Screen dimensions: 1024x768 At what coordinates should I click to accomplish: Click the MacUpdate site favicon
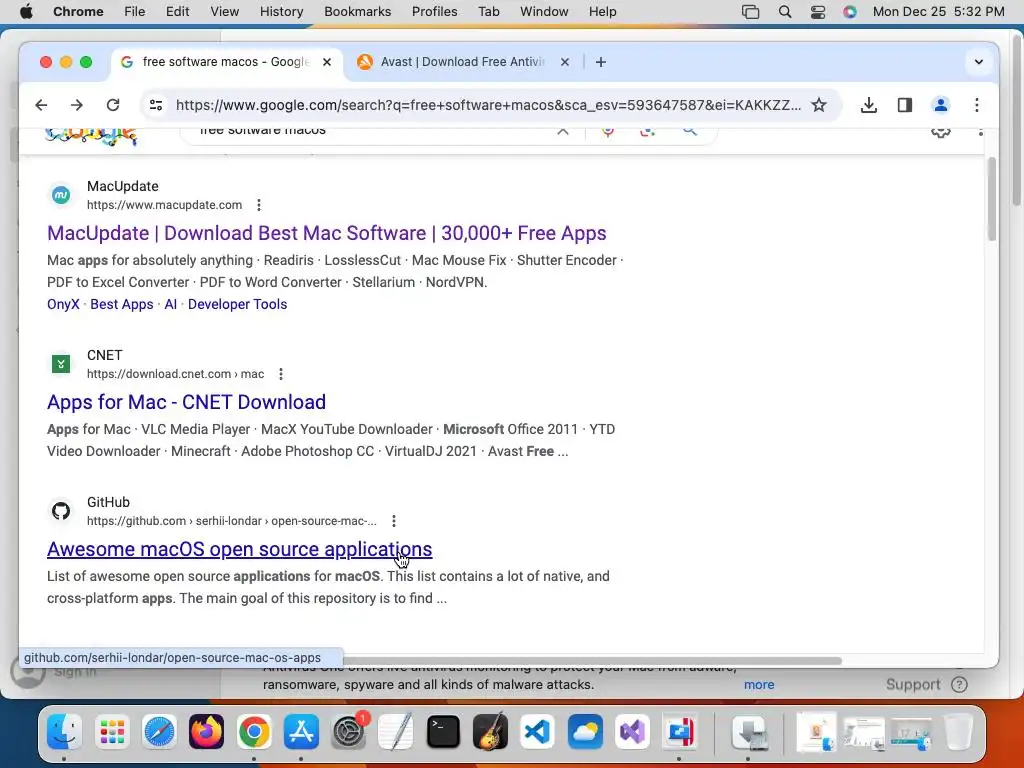pyautogui.click(x=61, y=195)
